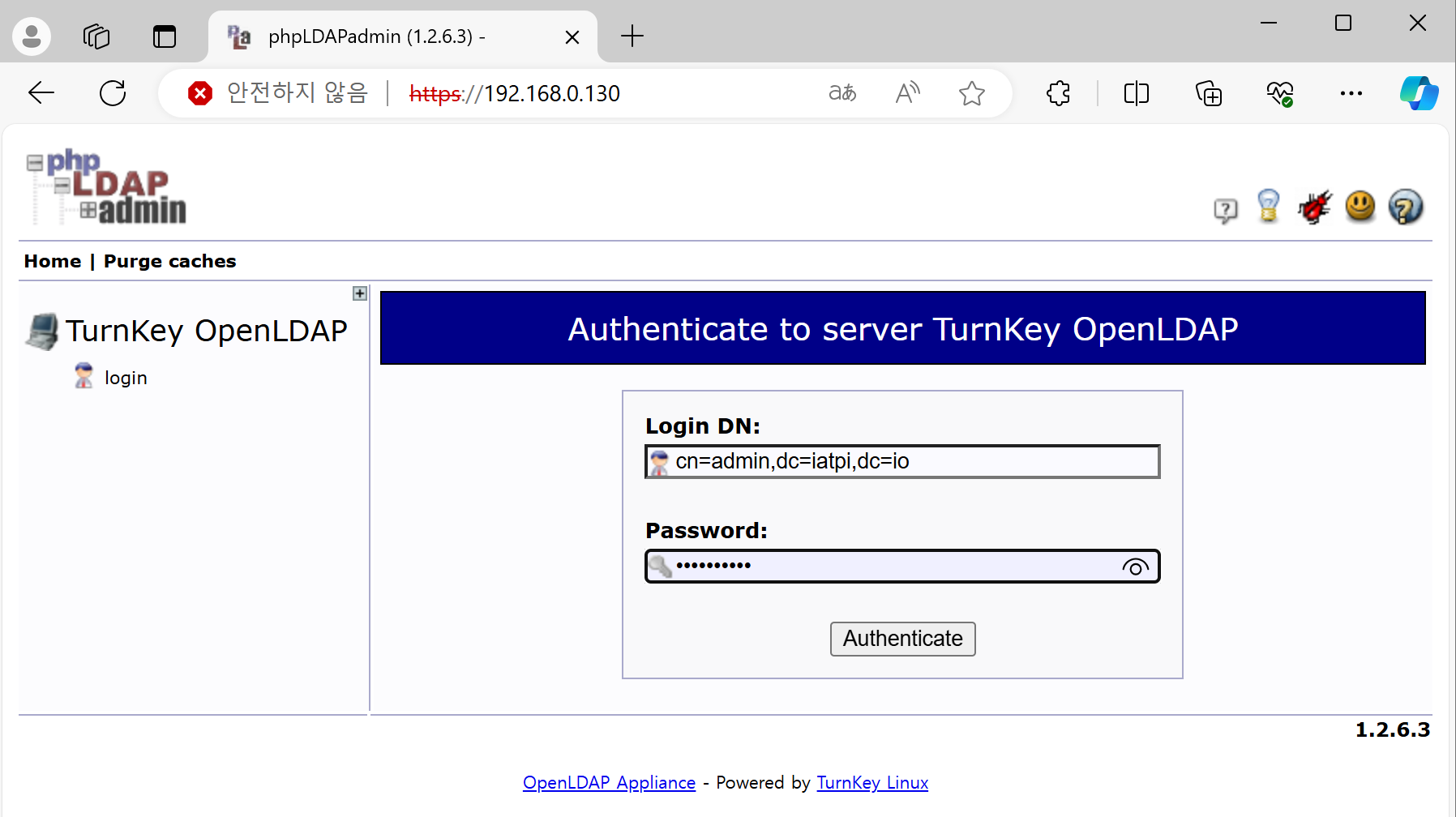This screenshot has width=1456, height=817.
Task: Open a new browser tab
Action: coord(632,36)
